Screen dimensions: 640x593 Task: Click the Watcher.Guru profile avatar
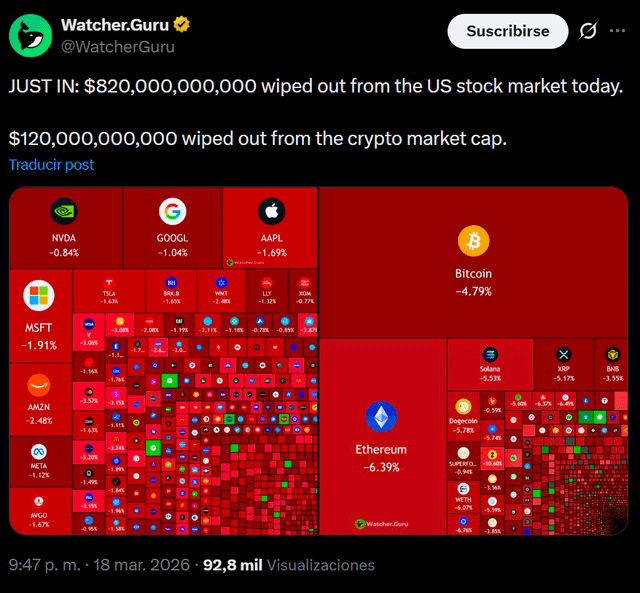(31, 35)
